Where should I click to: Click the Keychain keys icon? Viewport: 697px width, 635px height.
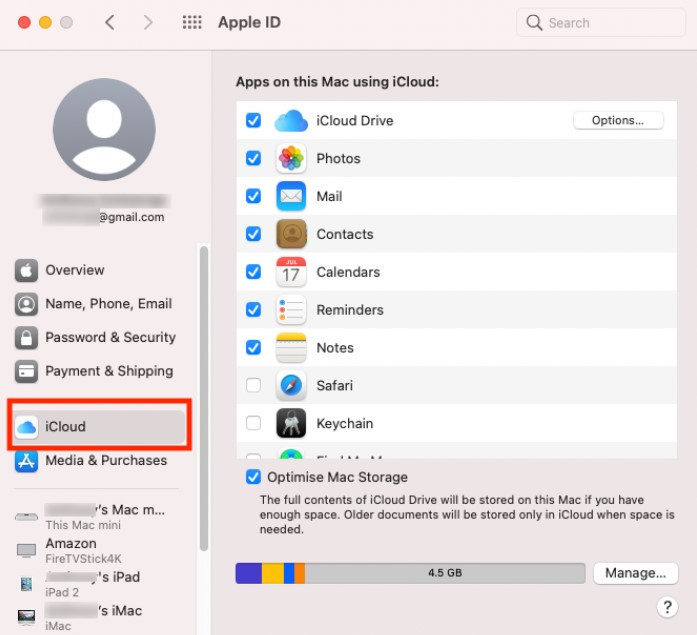click(291, 423)
